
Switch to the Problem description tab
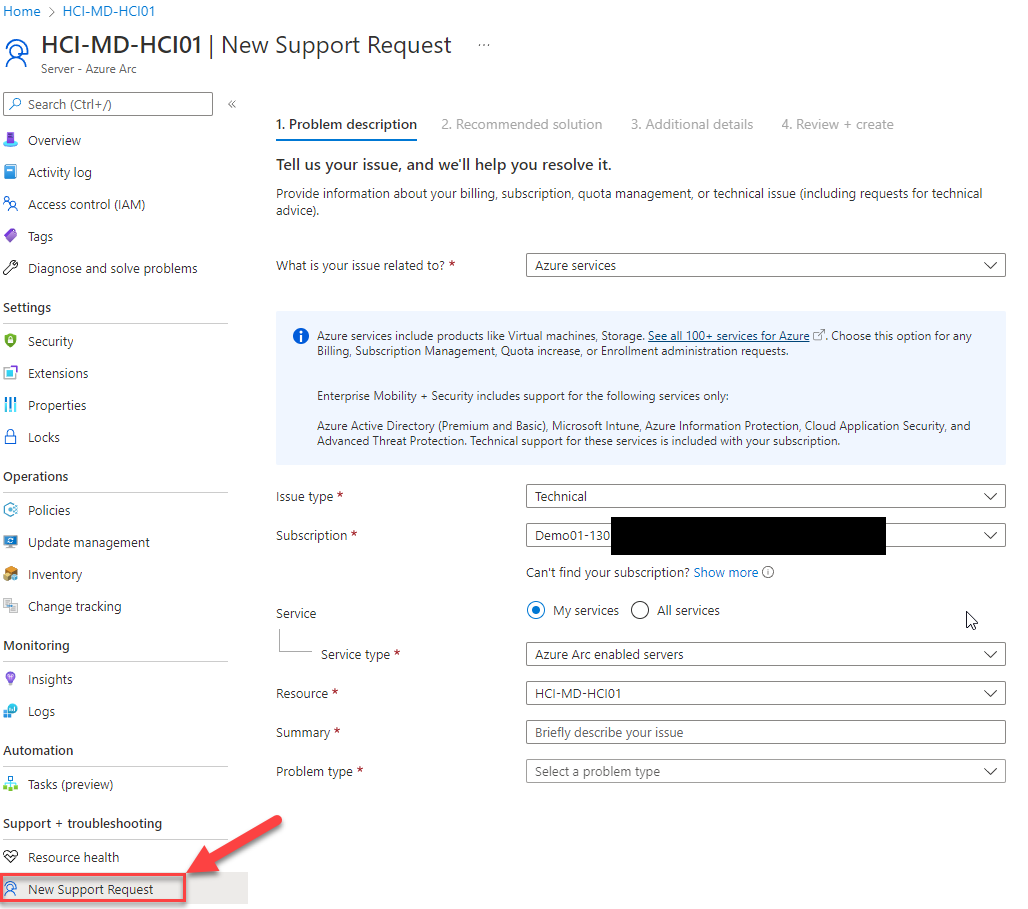click(346, 124)
